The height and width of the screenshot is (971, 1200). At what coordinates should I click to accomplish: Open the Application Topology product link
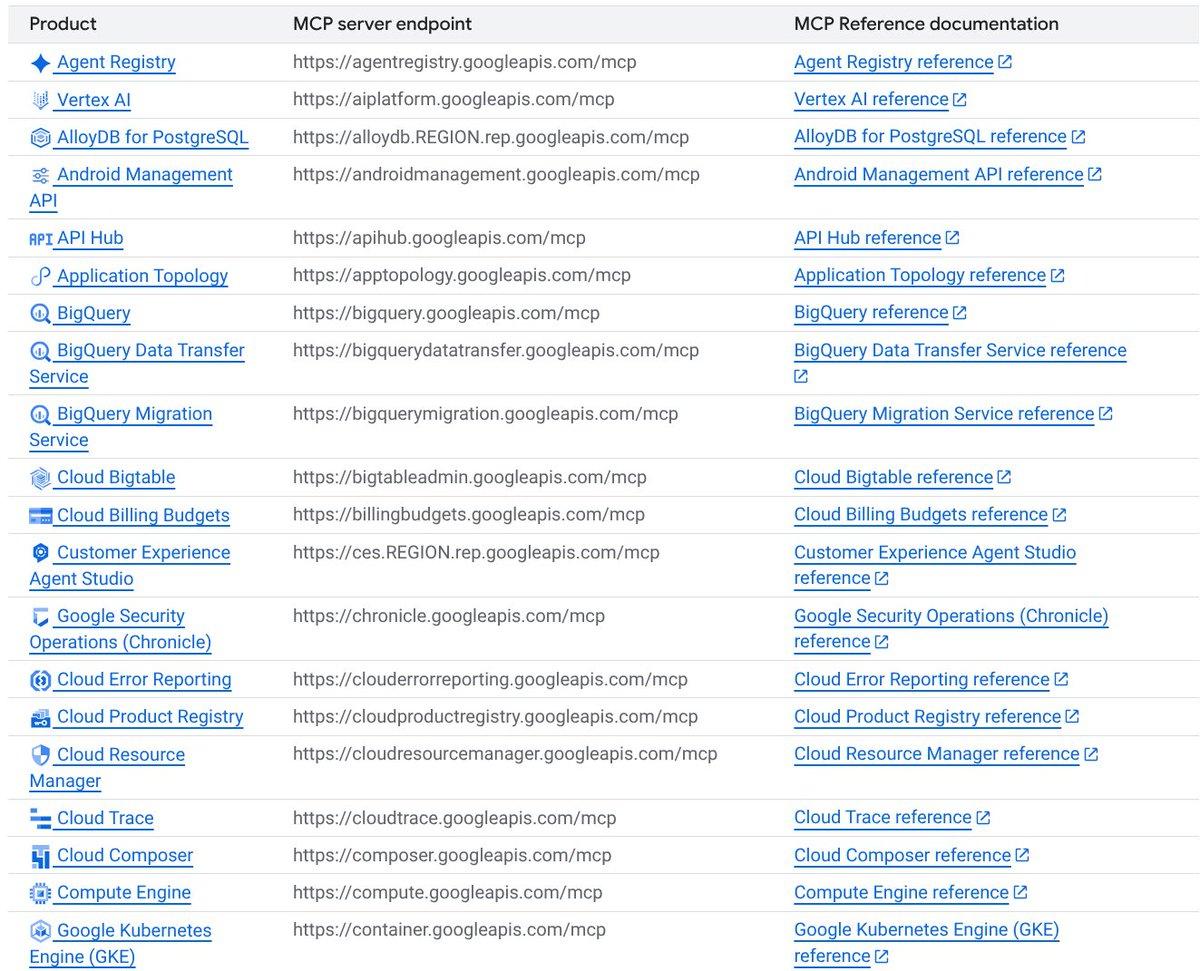(x=142, y=276)
